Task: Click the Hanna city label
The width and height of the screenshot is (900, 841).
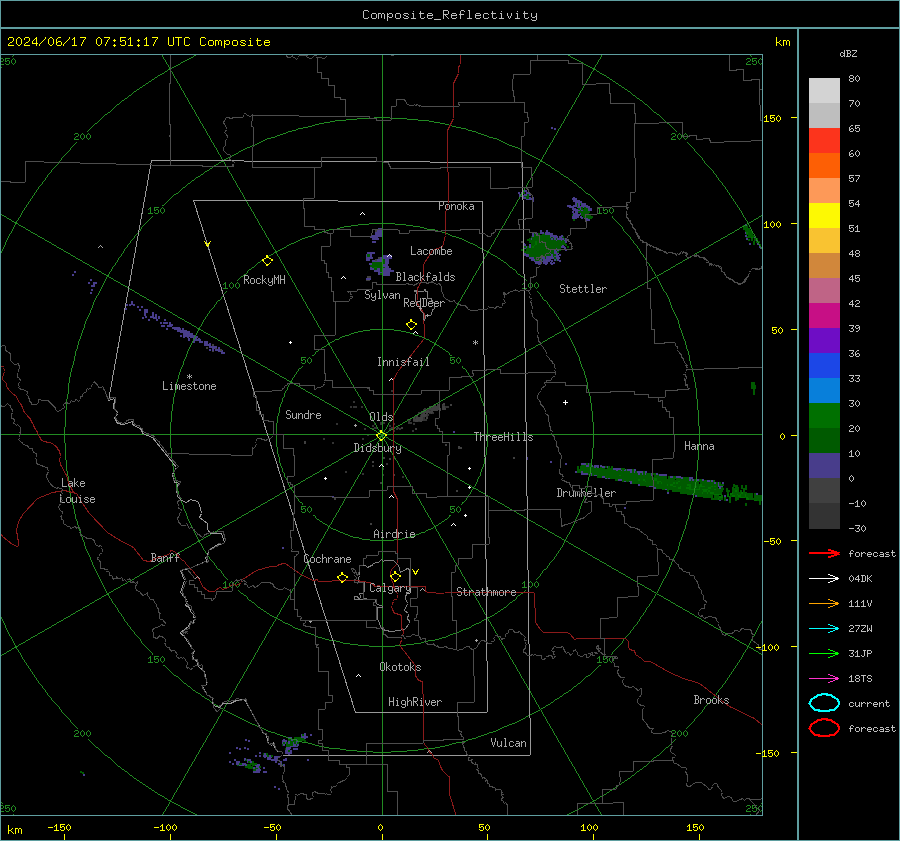Action: 699,446
